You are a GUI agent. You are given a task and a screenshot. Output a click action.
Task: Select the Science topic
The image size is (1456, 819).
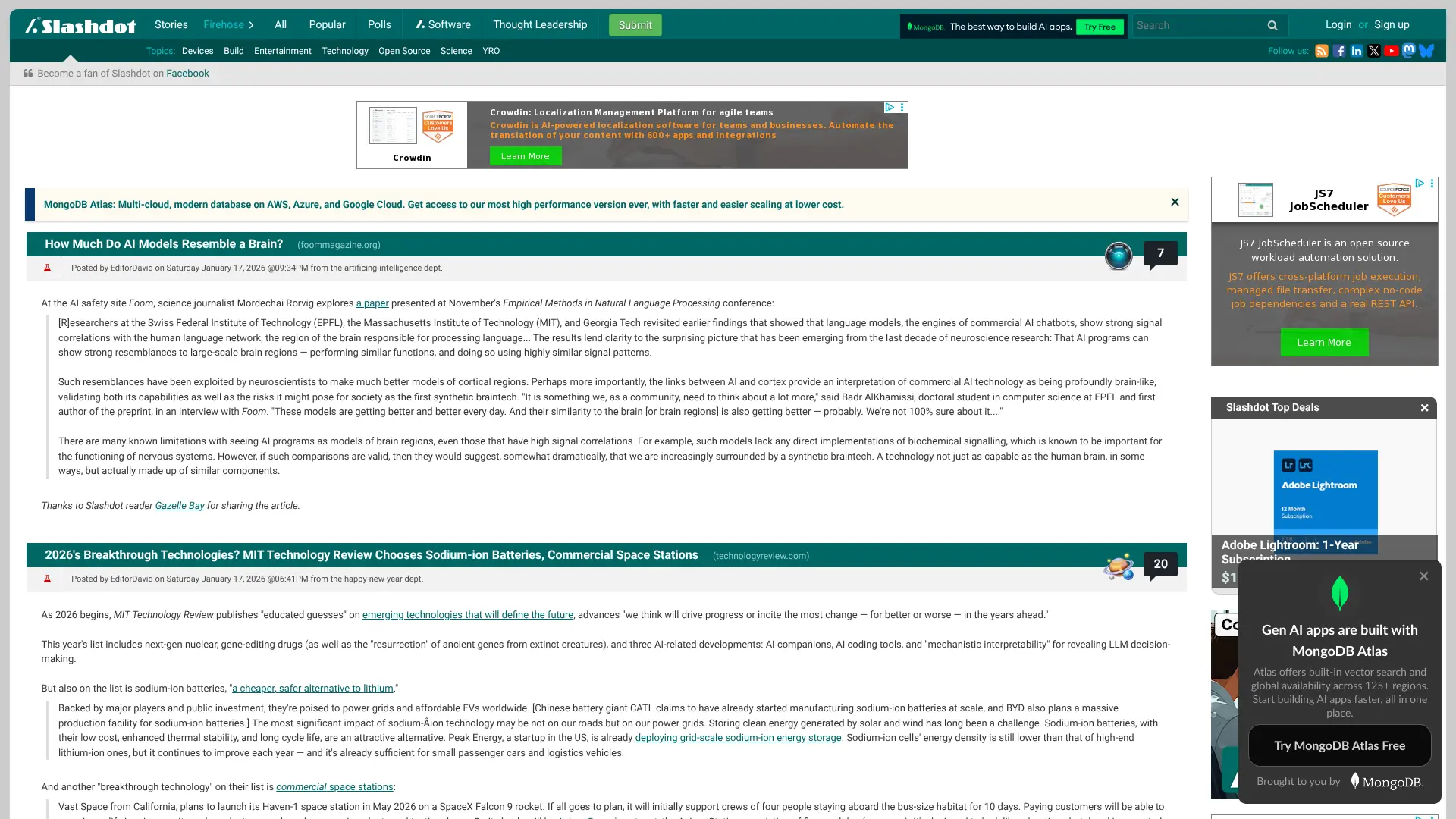click(456, 51)
